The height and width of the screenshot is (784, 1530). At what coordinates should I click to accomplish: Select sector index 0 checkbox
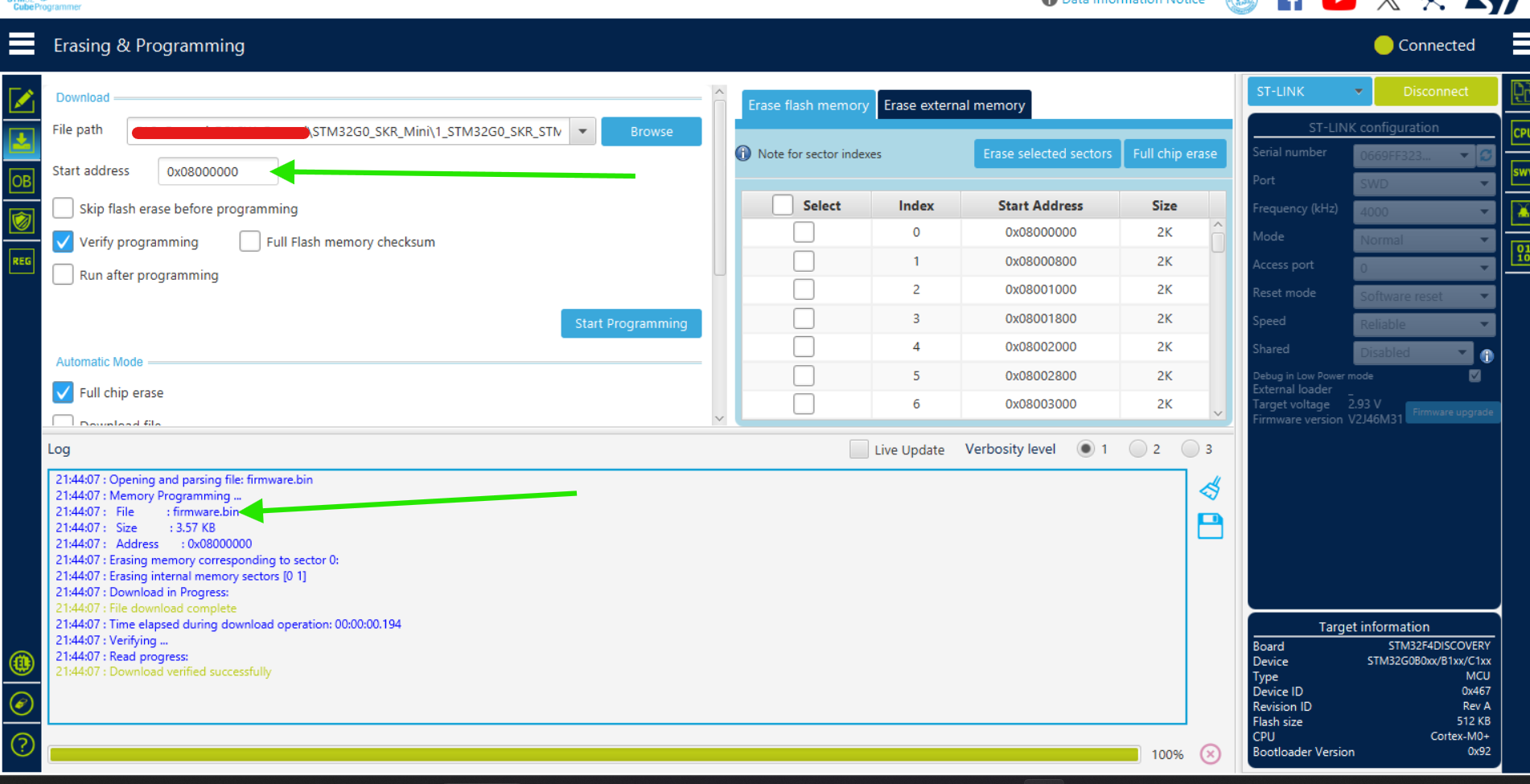804,232
